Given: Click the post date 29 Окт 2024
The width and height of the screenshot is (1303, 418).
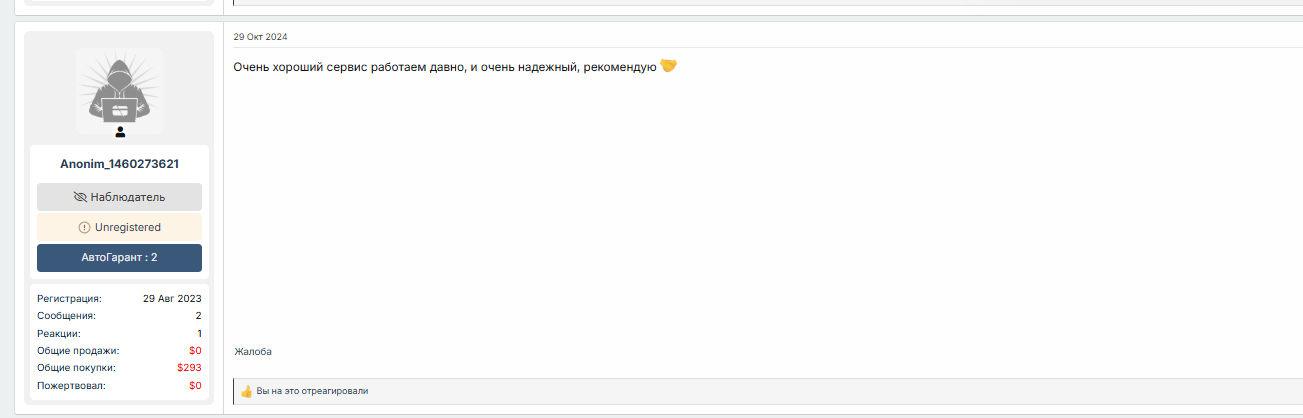Looking at the screenshot, I should [260, 37].
